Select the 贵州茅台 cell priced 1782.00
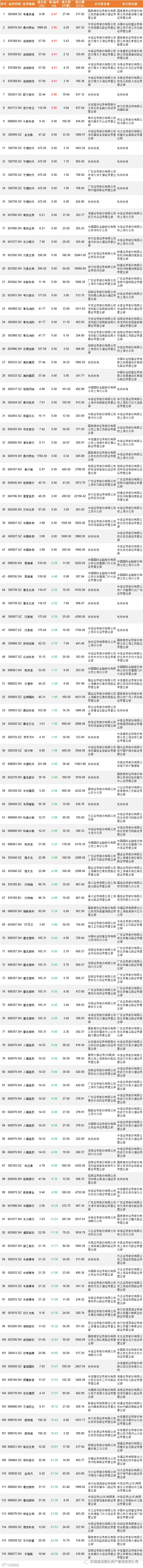 click(28, 456)
